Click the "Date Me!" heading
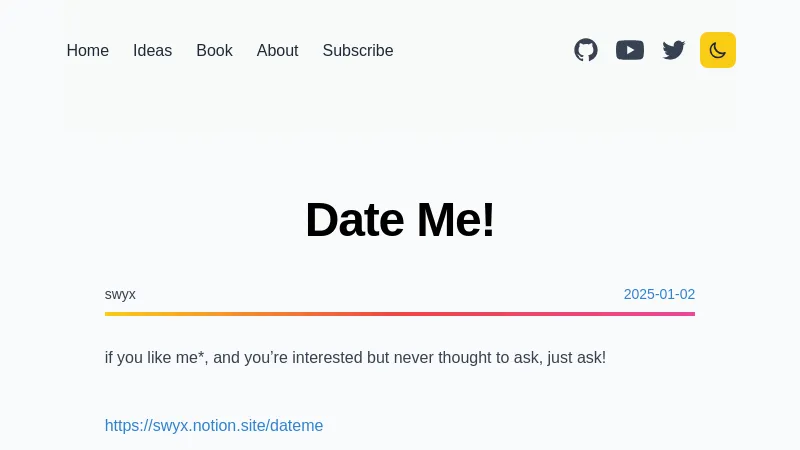800x450 pixels. [x=400, y=220]
